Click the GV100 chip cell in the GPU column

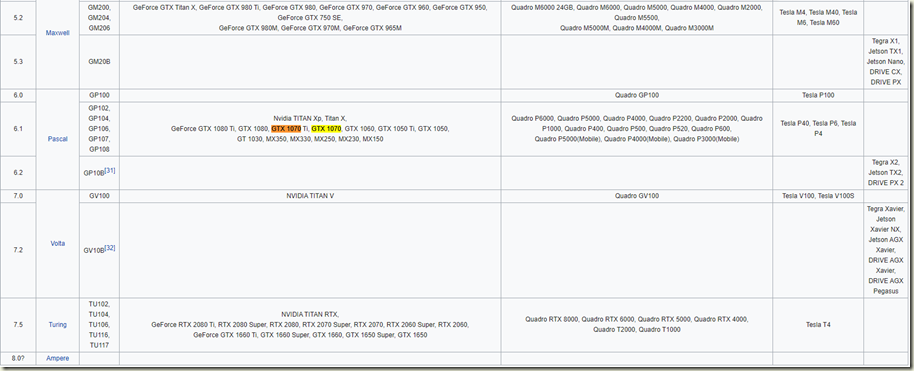pyautogui.click(x=99, y=196)
